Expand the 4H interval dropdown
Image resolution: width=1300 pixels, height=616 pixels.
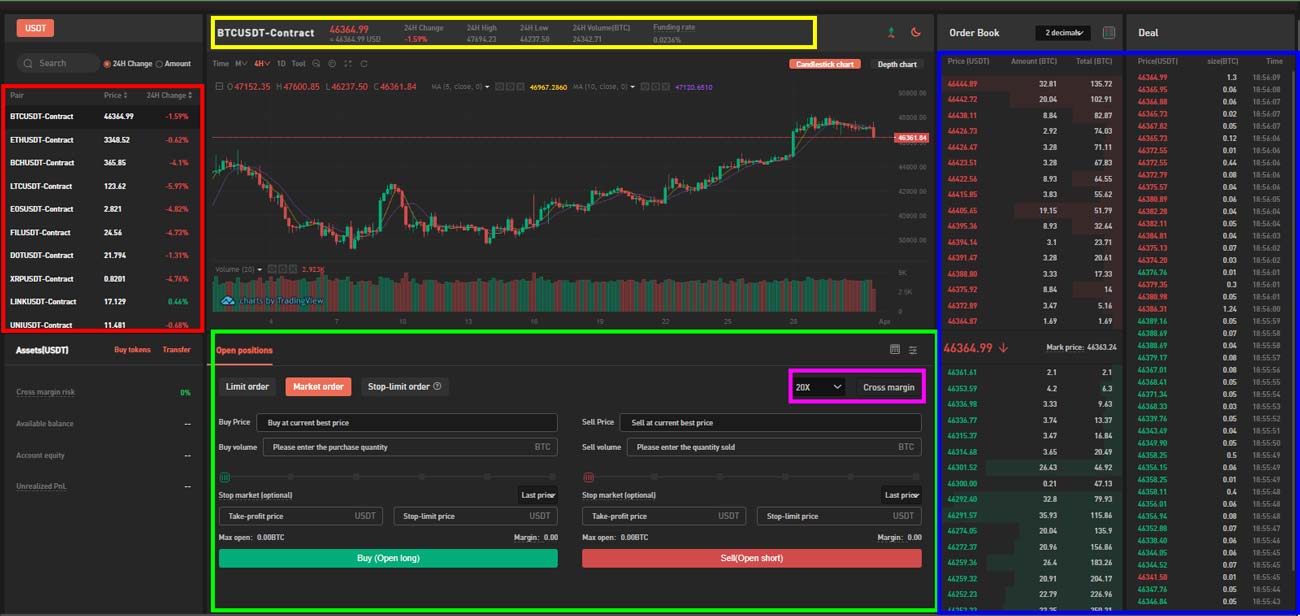pyautogui.click(x=262, y=63)
